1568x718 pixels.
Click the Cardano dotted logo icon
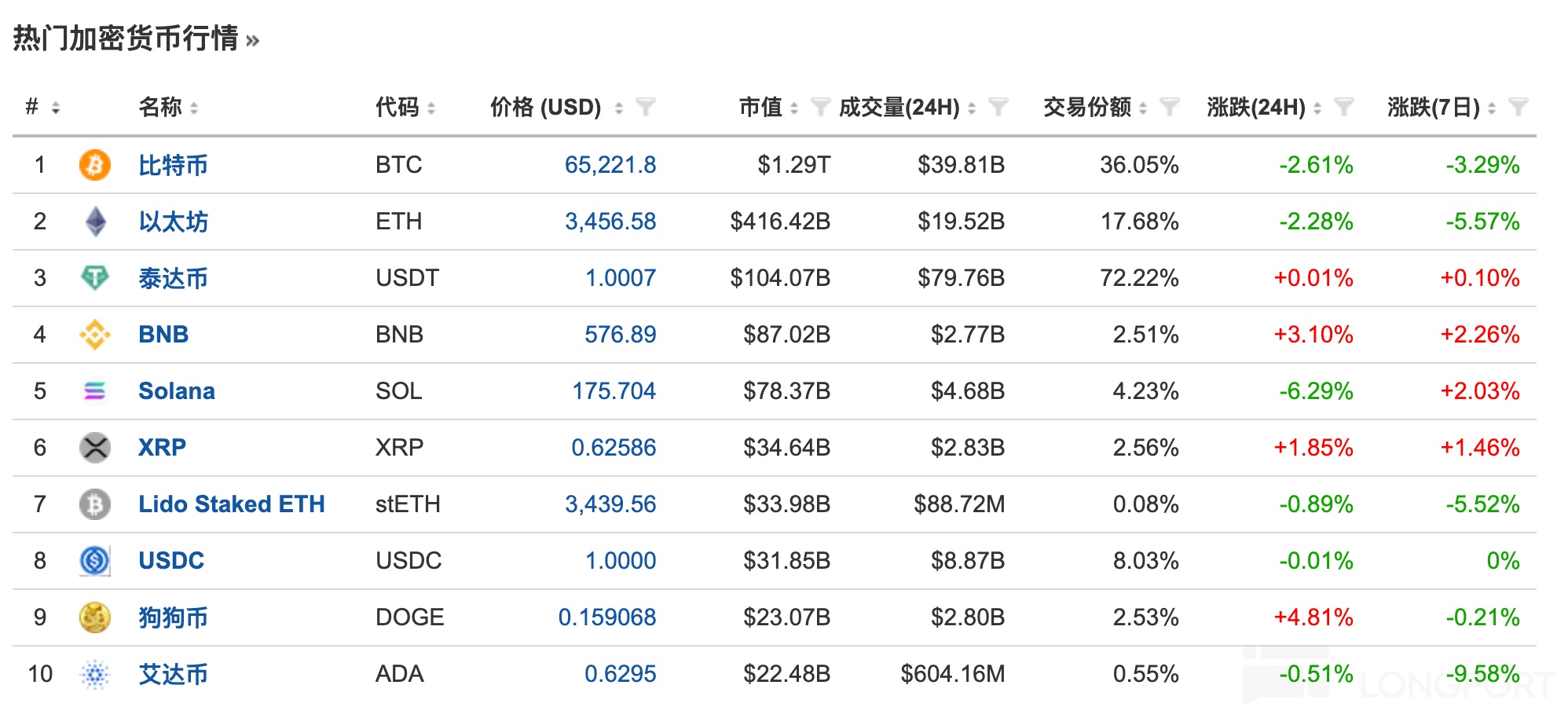95,674
